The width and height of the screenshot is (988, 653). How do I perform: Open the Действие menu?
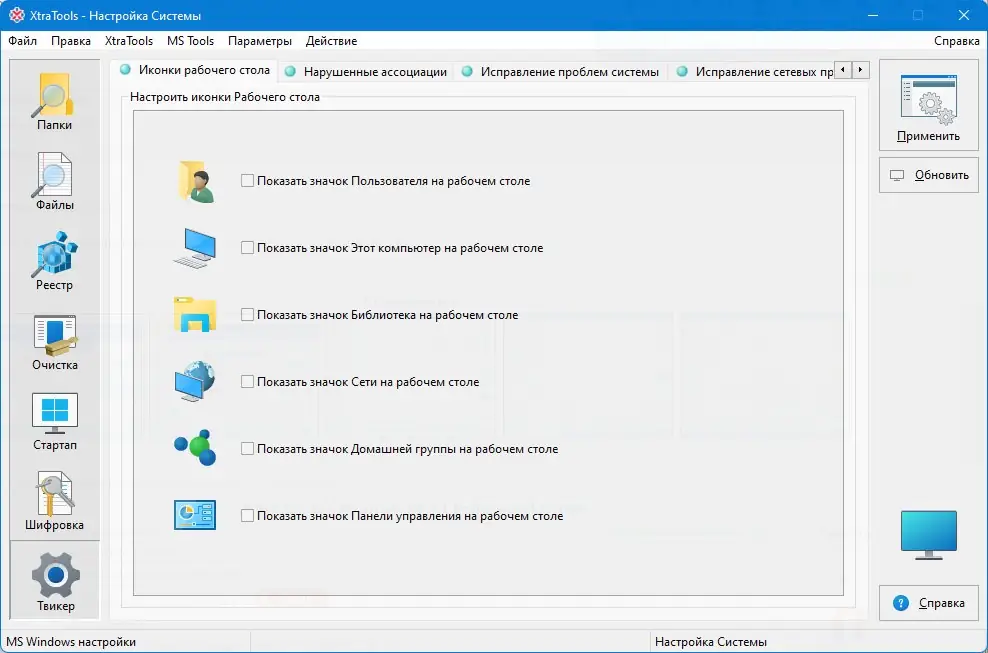331,41
